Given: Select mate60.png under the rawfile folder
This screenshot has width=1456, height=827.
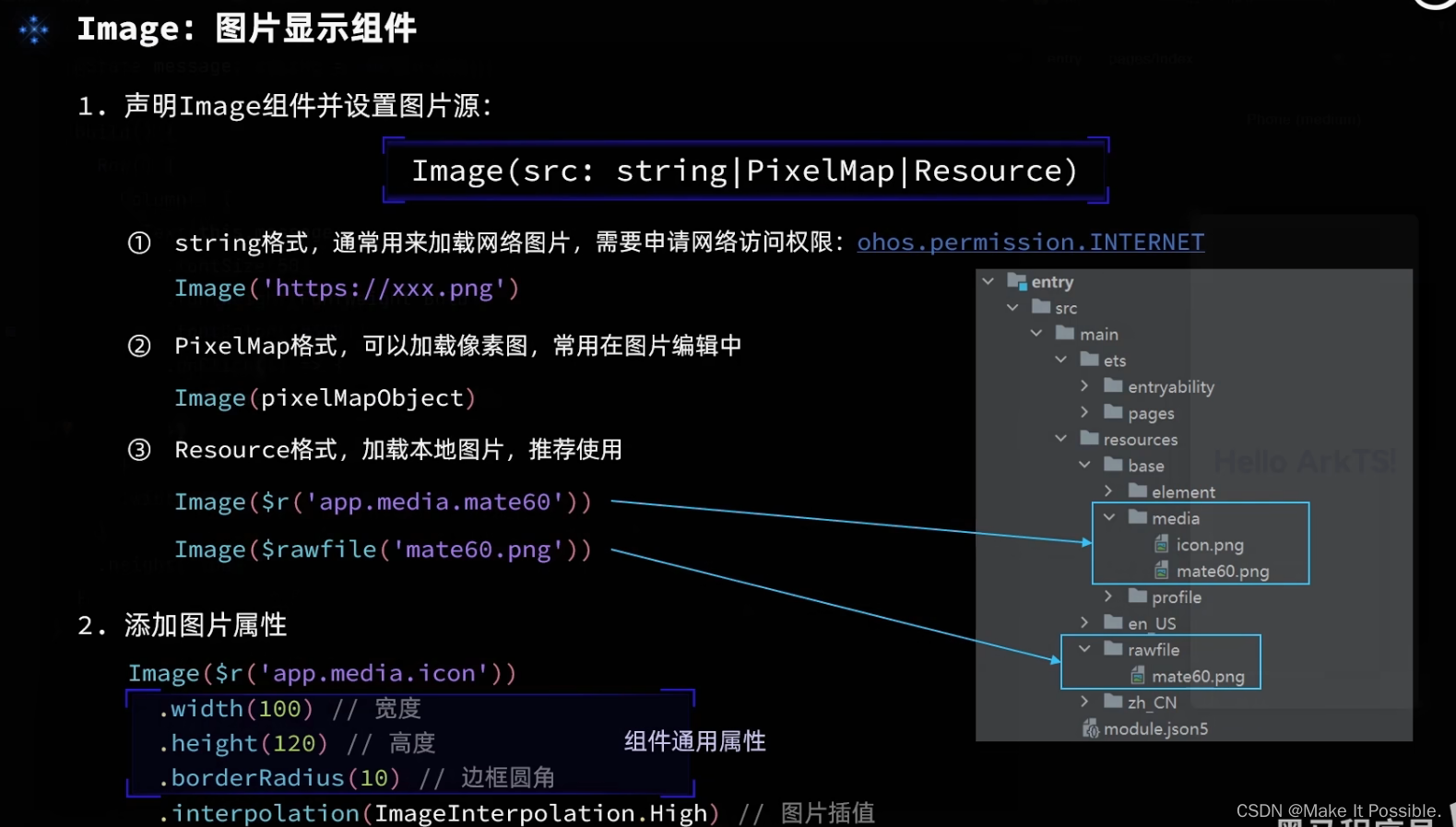Looking at the screenshot, I should point(1198,677).
